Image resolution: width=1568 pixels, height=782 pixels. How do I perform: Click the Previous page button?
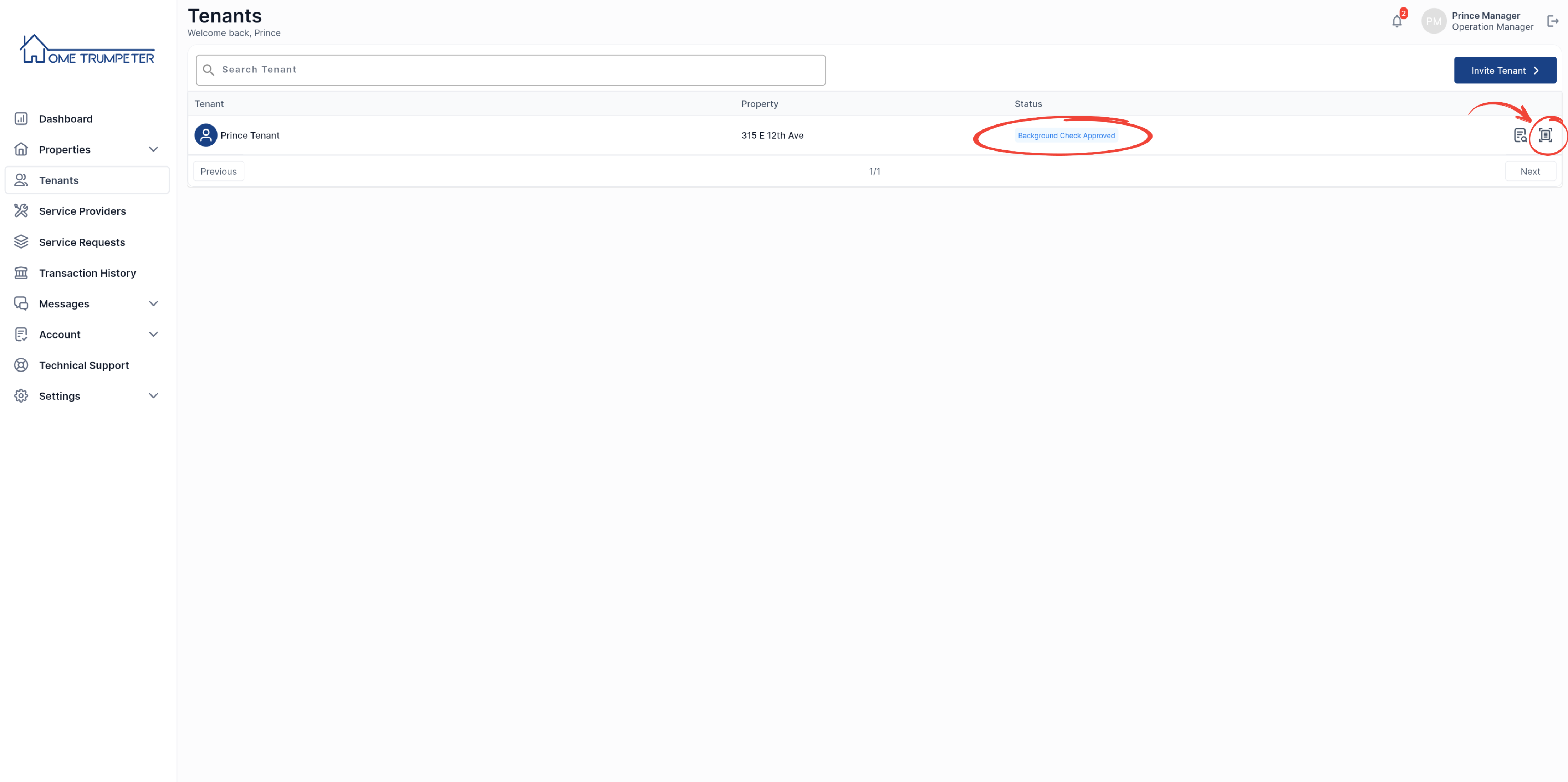click(x=219, y=172)
